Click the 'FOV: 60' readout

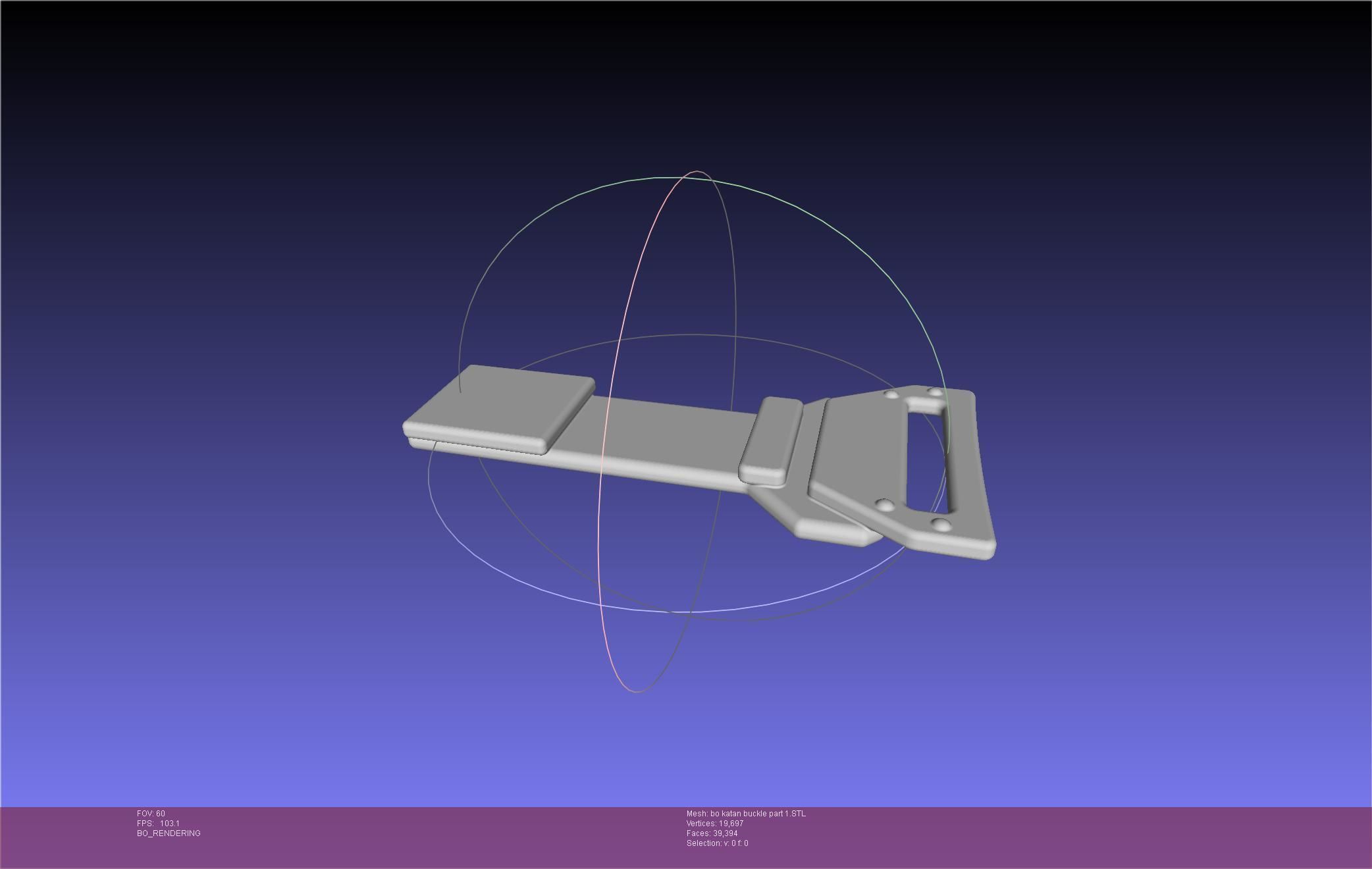tap(151, 814)
